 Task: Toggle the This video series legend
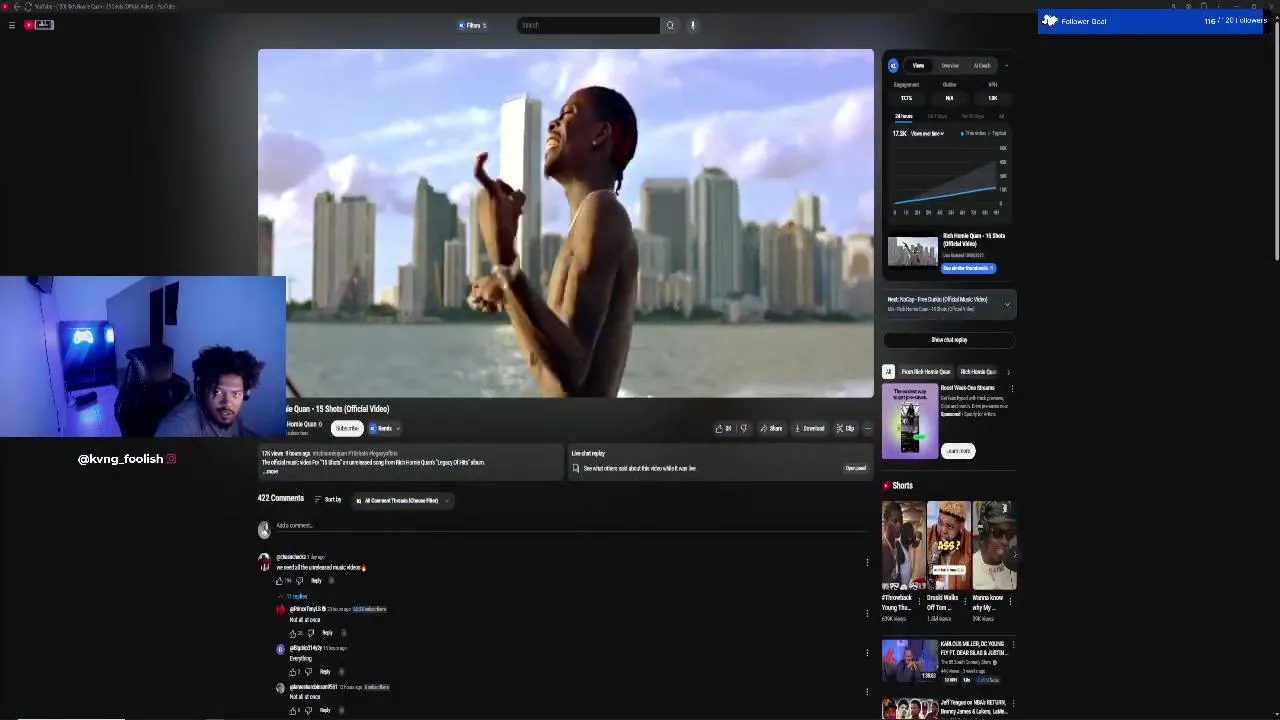click(973, 133)
